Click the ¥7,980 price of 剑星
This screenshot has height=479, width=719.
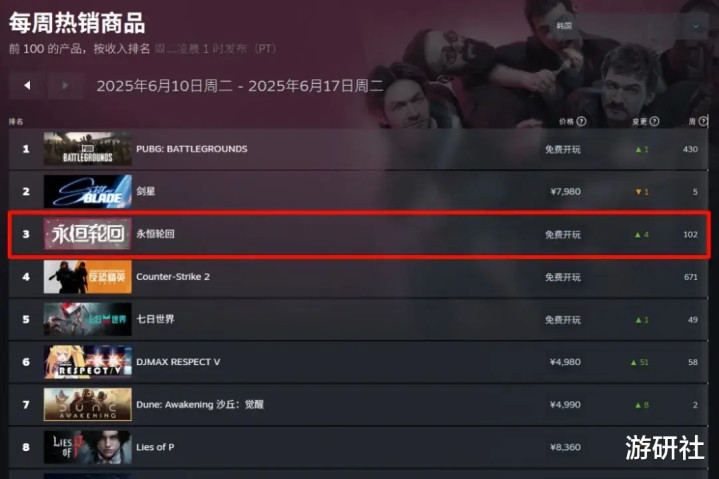565,192
